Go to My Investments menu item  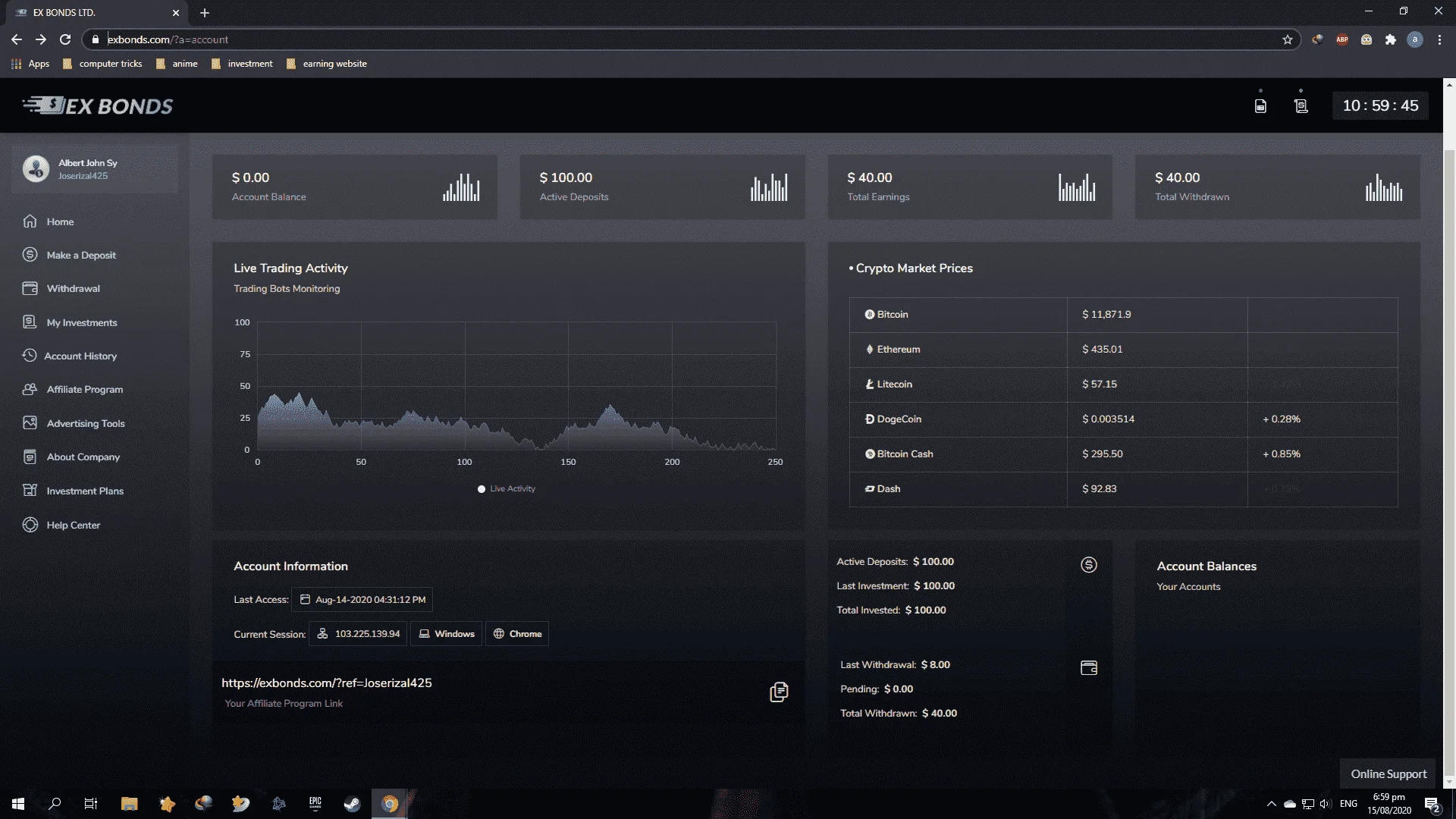pyautogui.click(x=82, y=322)
